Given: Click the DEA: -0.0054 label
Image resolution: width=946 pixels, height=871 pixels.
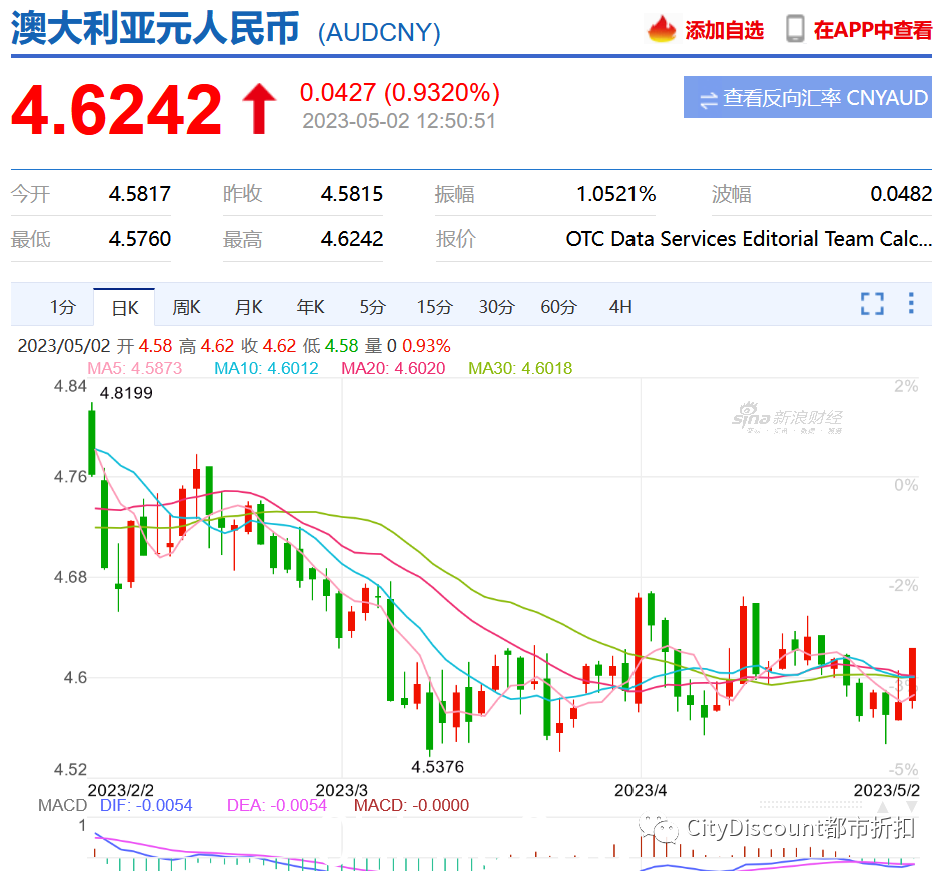Looking at the screenshot, I should (x=277, y=806).
